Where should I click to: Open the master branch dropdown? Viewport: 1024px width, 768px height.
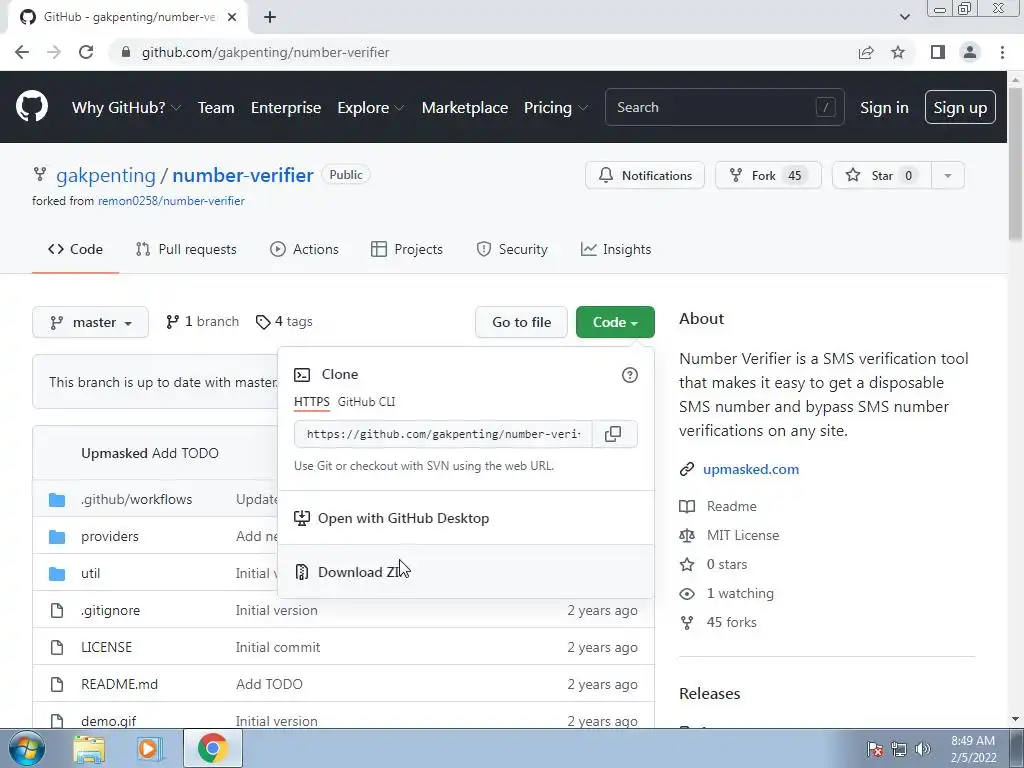coord(90,322)
